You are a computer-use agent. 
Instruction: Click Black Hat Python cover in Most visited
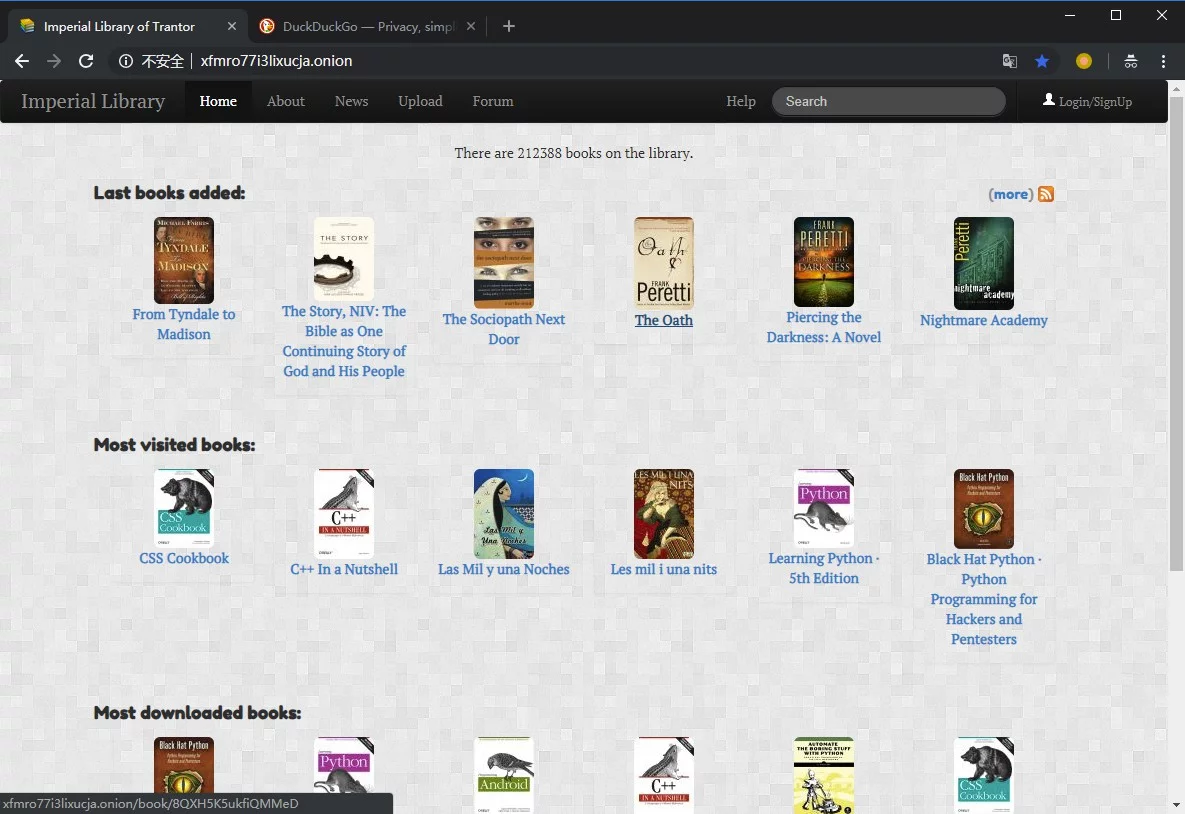983,509
